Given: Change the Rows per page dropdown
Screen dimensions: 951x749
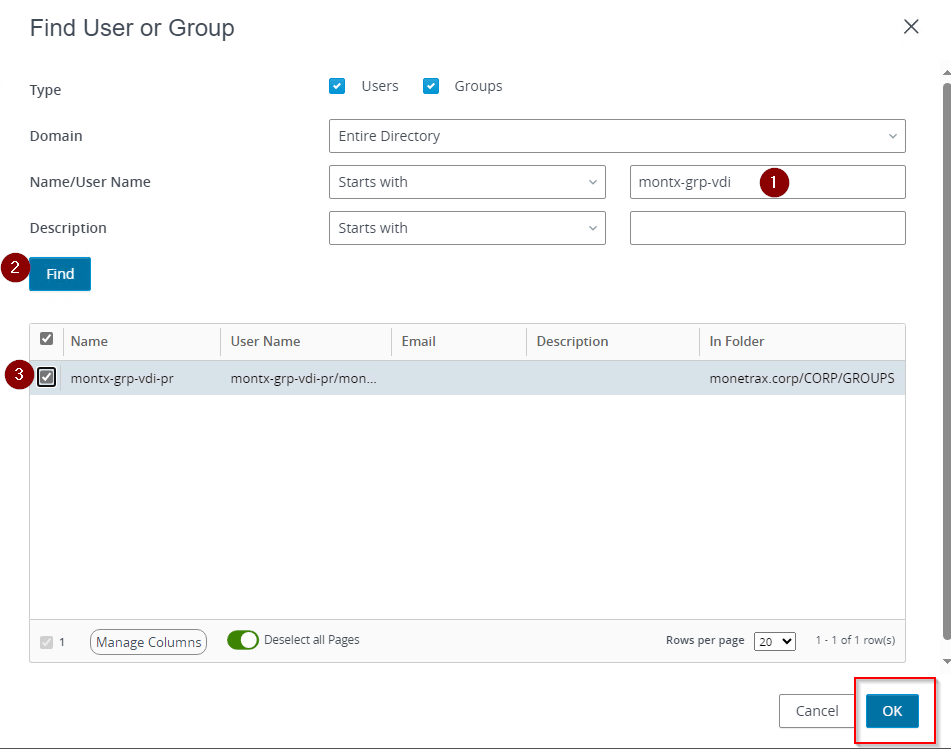Looking at the screenshot, I should [775, 641].
